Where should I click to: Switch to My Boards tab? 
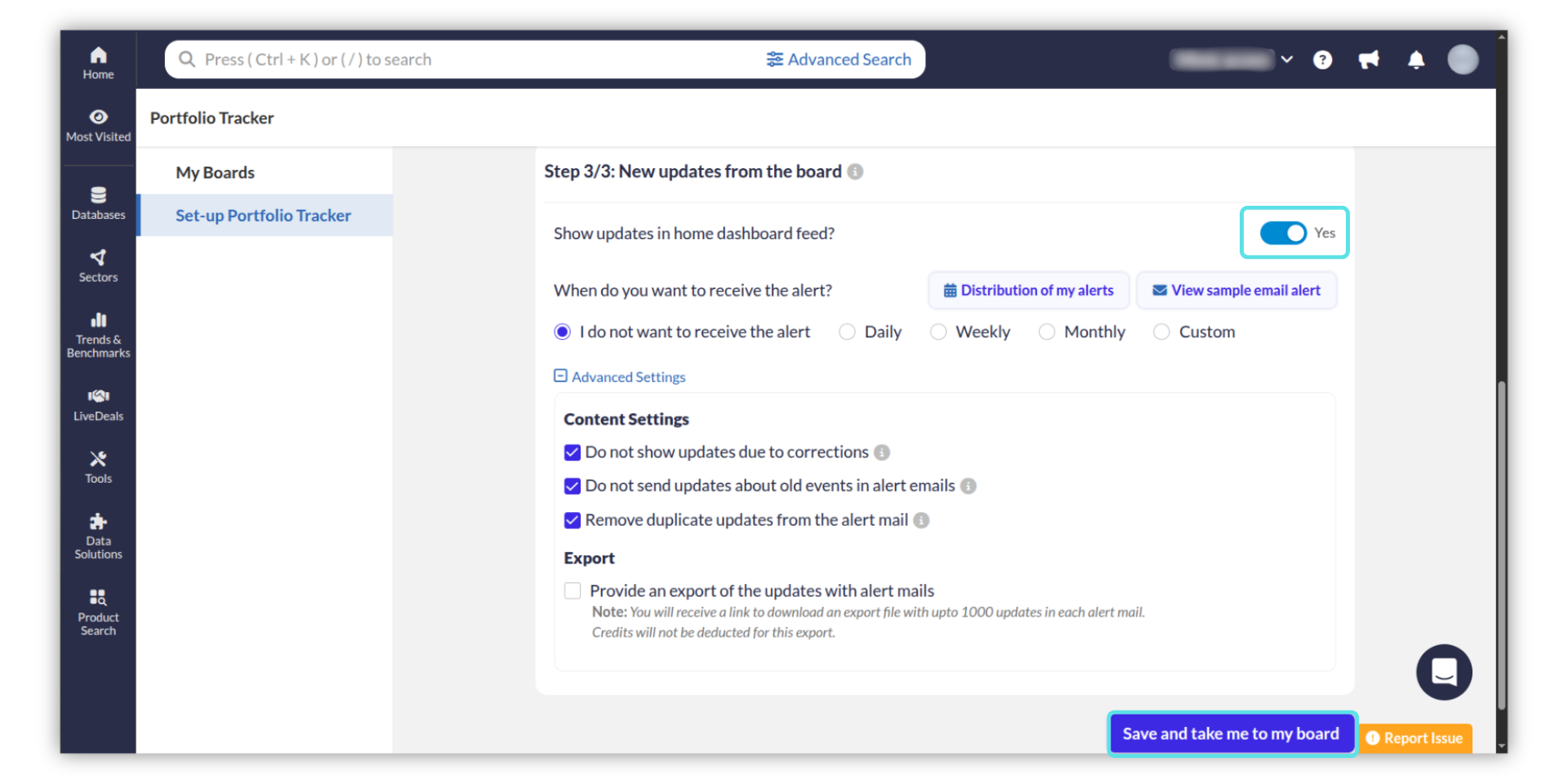coord(215,172)
